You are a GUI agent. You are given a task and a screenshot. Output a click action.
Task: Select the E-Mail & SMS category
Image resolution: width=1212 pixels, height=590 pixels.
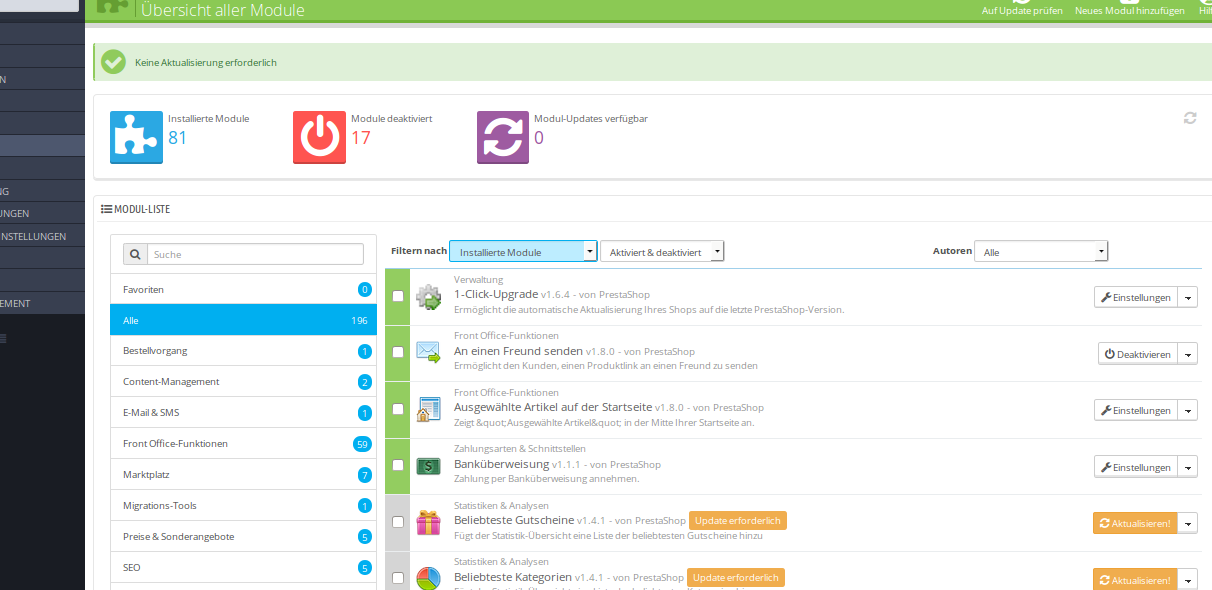coord(243,413)
